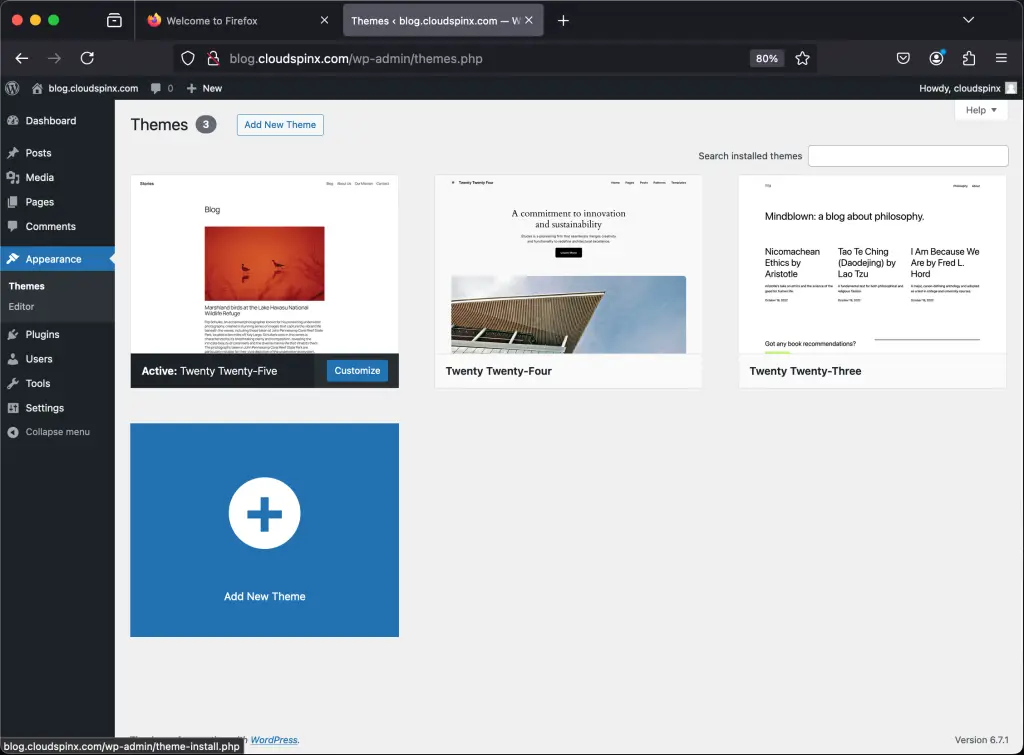Open the browser extensions puzzle icon
Viewport: 1024px width, 755px height.
[x=969, y=58]
